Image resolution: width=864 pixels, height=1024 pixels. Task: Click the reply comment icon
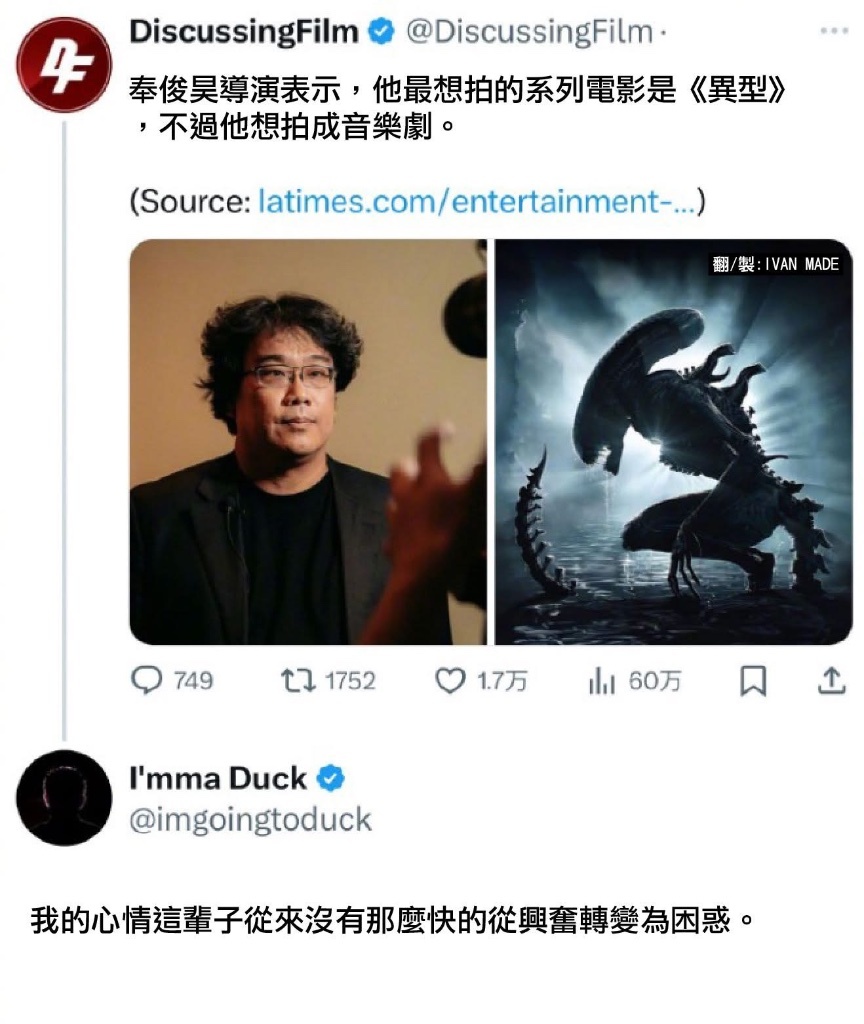(146, 680)
